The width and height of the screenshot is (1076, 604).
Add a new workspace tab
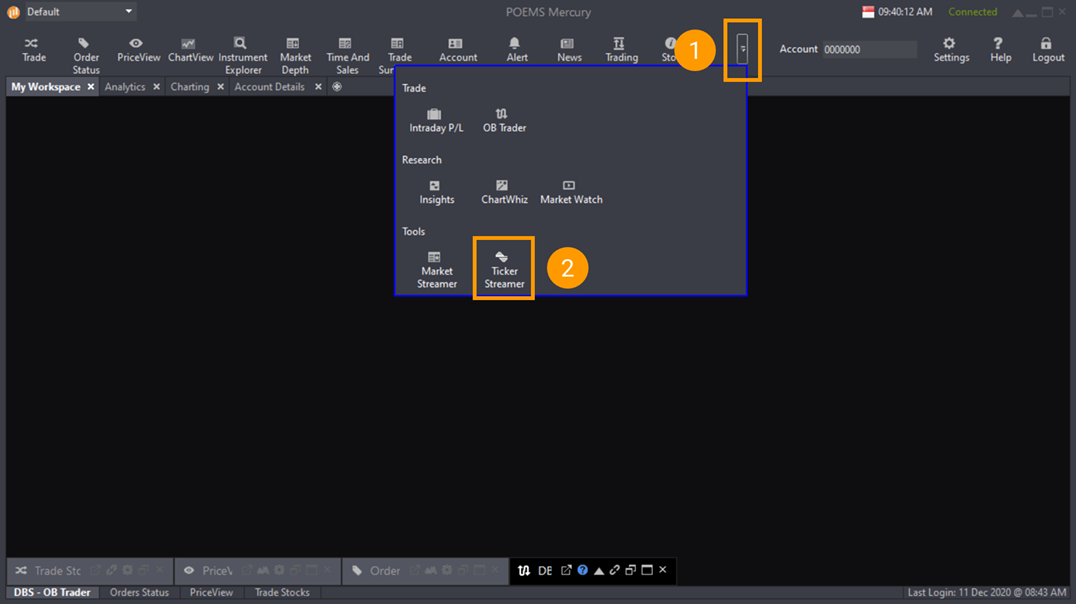point(337,87)
